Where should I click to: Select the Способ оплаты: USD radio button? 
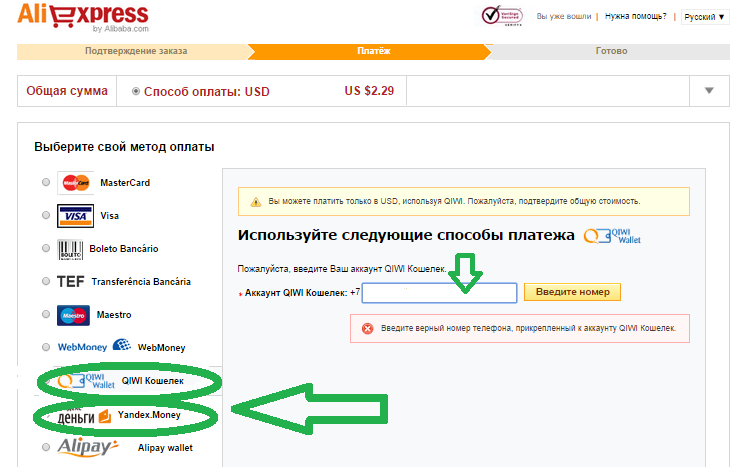pos(136,91)
